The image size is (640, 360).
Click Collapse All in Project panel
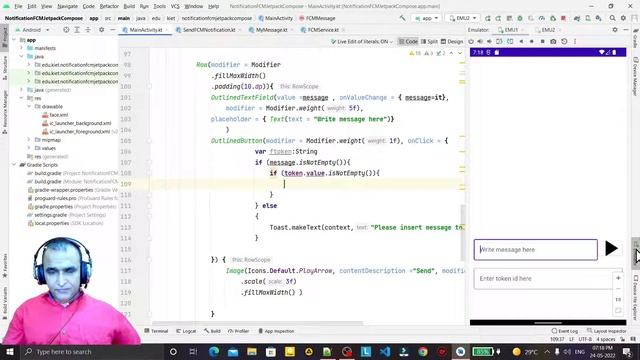pos(88,30)
